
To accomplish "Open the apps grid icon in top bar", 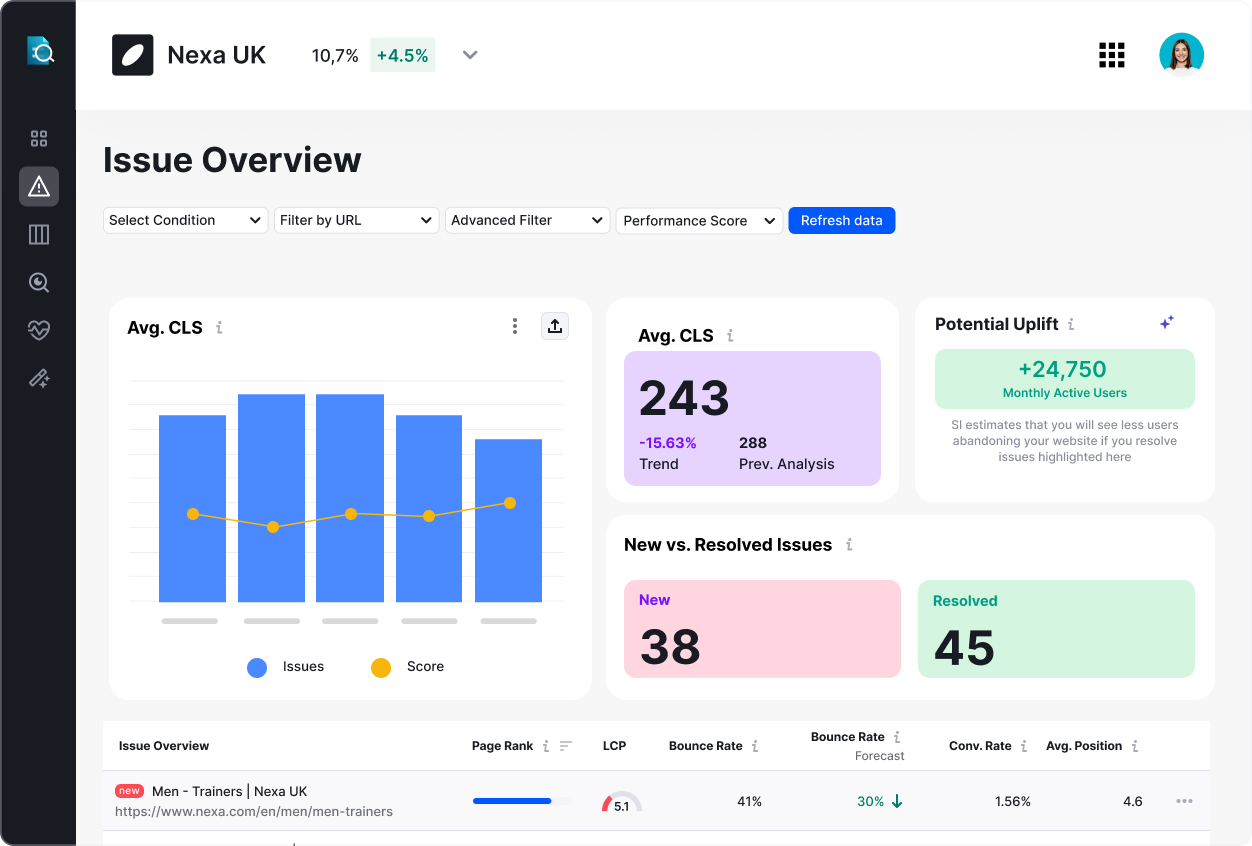I will coord(1111,55).
